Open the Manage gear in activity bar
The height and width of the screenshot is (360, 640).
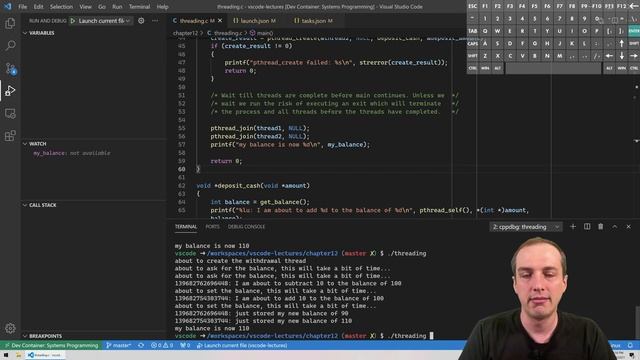[x=10, y=328]
